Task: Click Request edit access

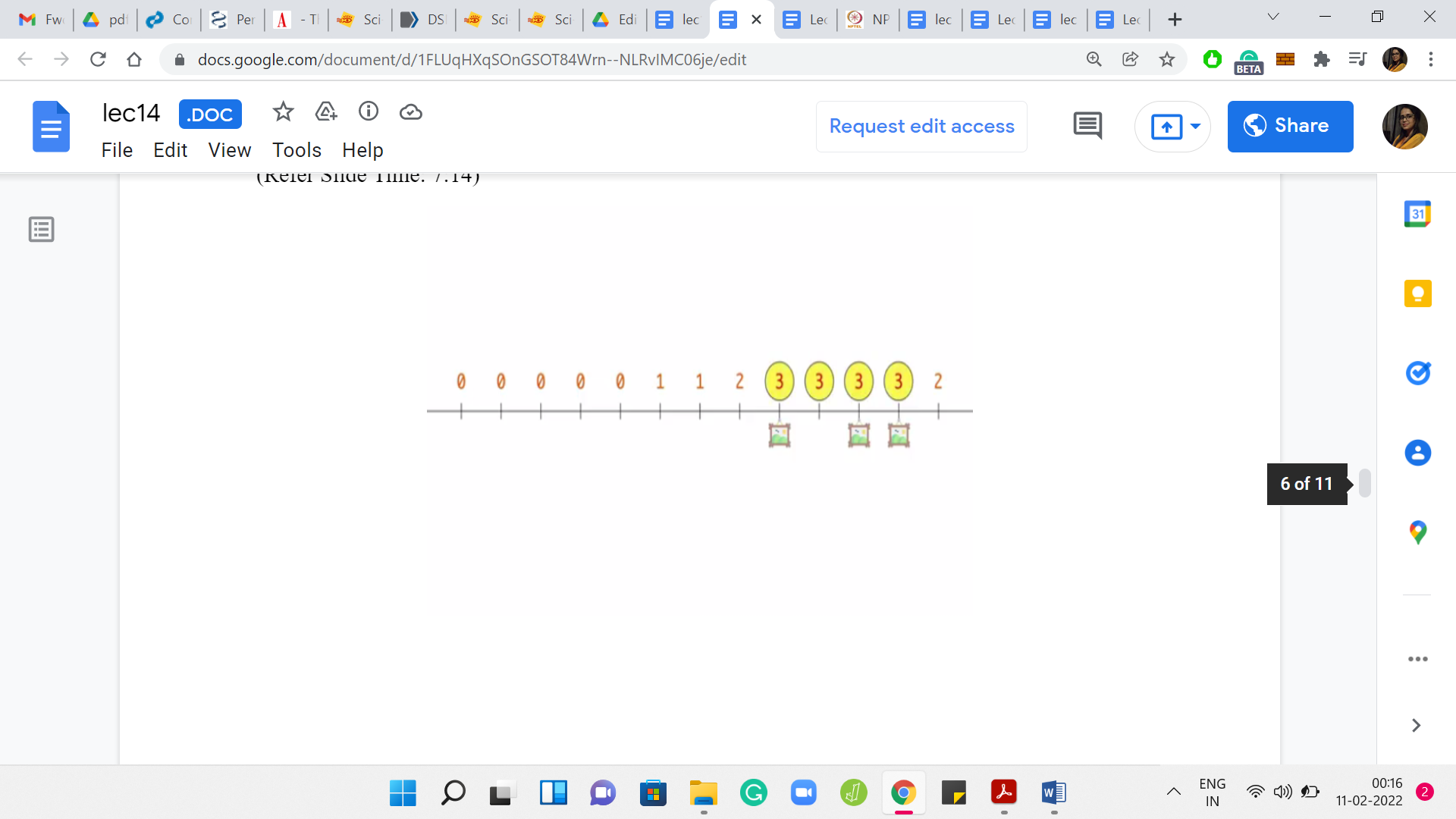Action: [921, 126]
